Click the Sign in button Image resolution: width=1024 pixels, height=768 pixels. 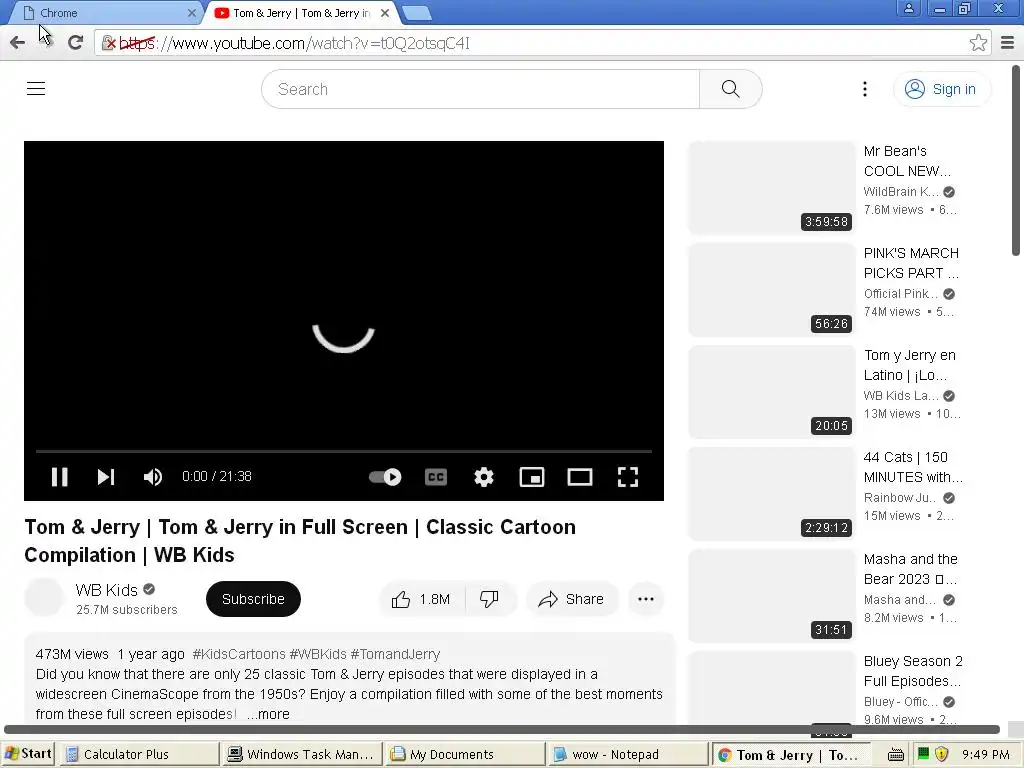pyautogui.click(x=941, y=89)
